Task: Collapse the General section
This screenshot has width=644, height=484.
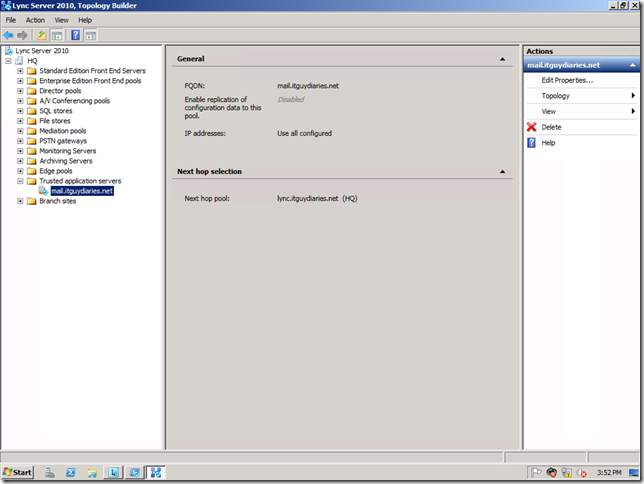Action: click(x=502, y=59)
